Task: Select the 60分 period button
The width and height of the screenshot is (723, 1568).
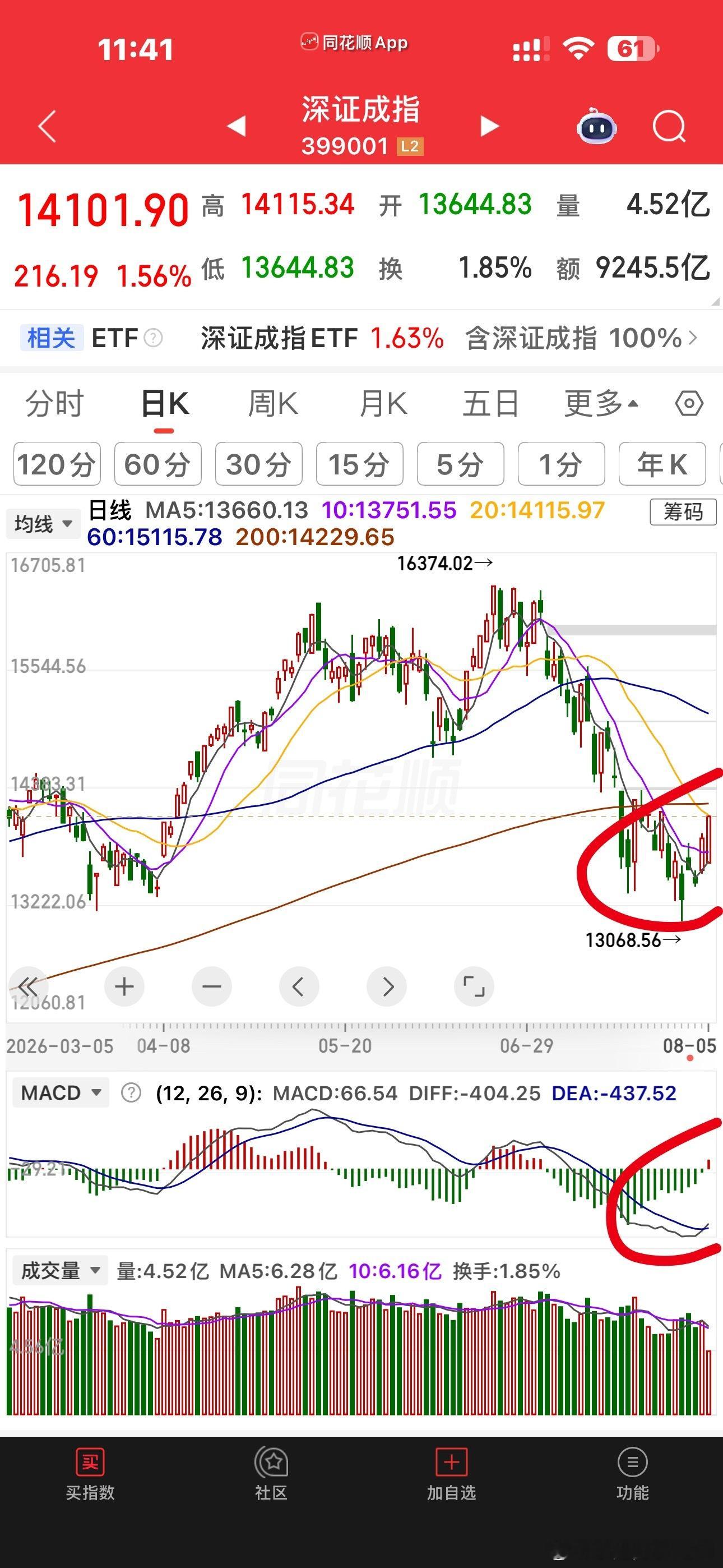Action: tap(157, 464)
